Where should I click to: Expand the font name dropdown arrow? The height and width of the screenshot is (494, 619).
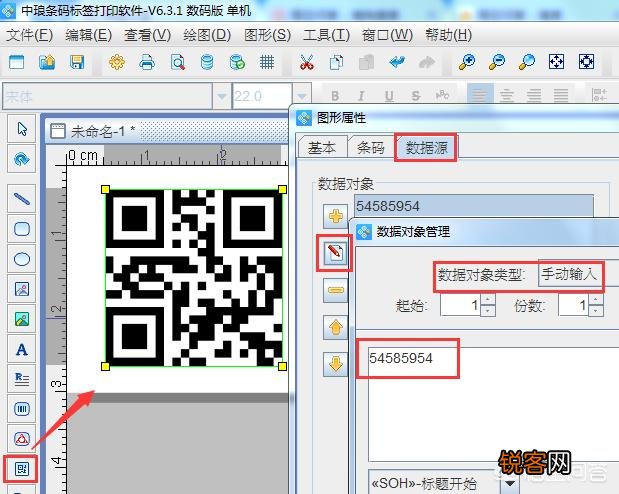pyautogui.click(x=222, y=96)
